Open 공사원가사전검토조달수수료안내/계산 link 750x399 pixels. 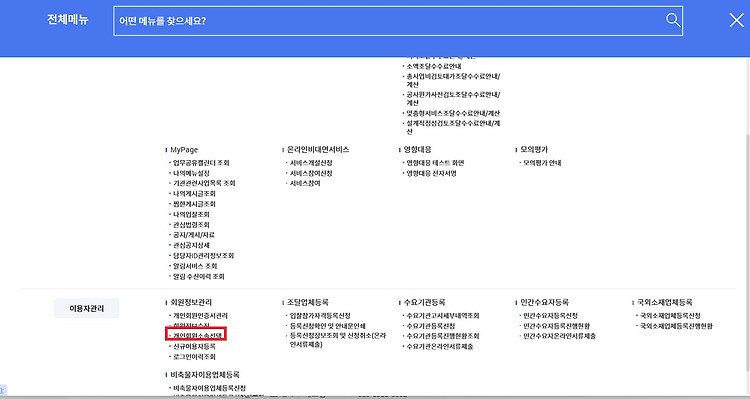pos(453,99)
